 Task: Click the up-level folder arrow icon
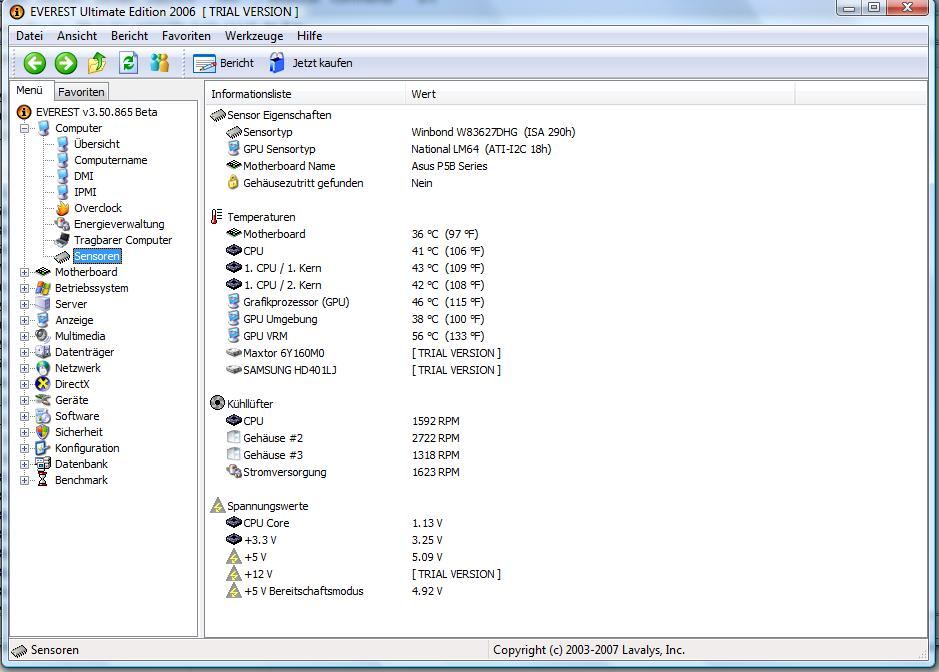(97, 63)
